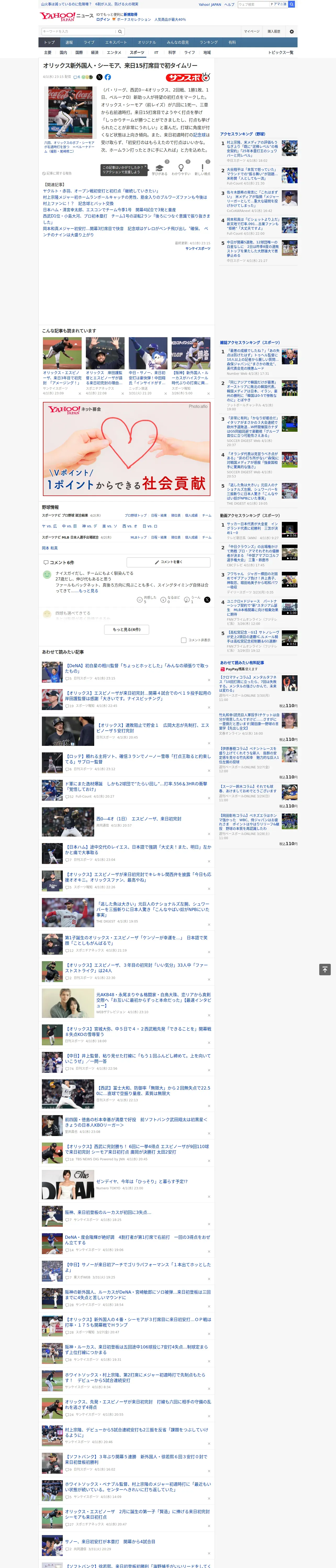This screenshot has width=336, height=1568.
Task: Click the 記事に関する報告 link
Action: [x=57, y=174]
